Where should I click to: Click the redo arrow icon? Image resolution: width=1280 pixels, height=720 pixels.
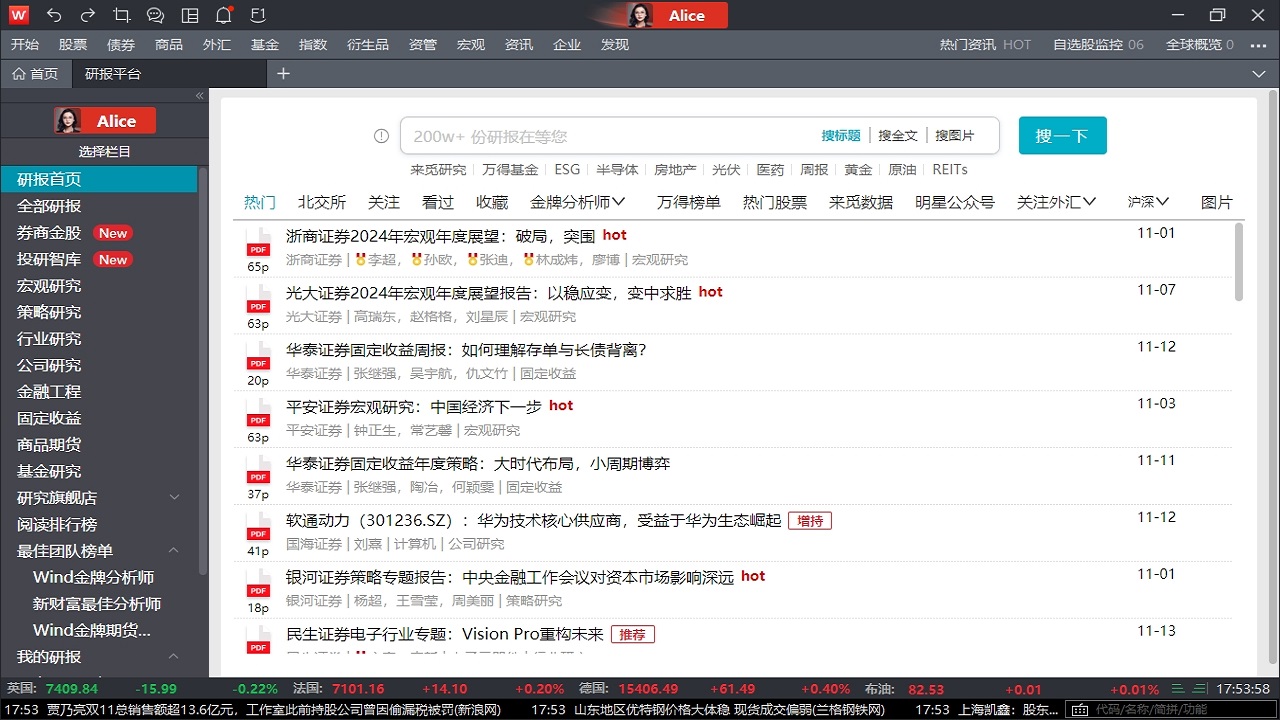click(x=88, y=14)
